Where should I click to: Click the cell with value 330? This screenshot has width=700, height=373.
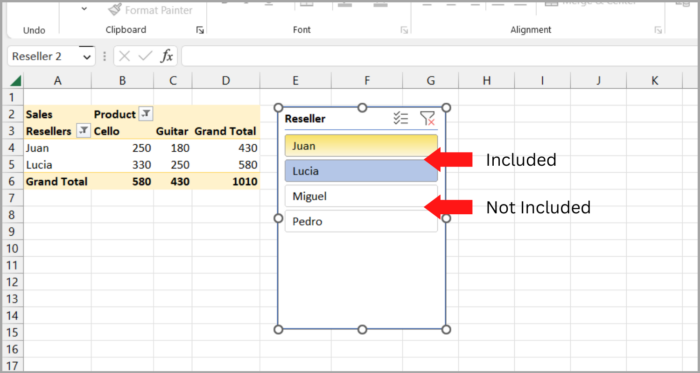pyautogui.click(x=122, y=165)
